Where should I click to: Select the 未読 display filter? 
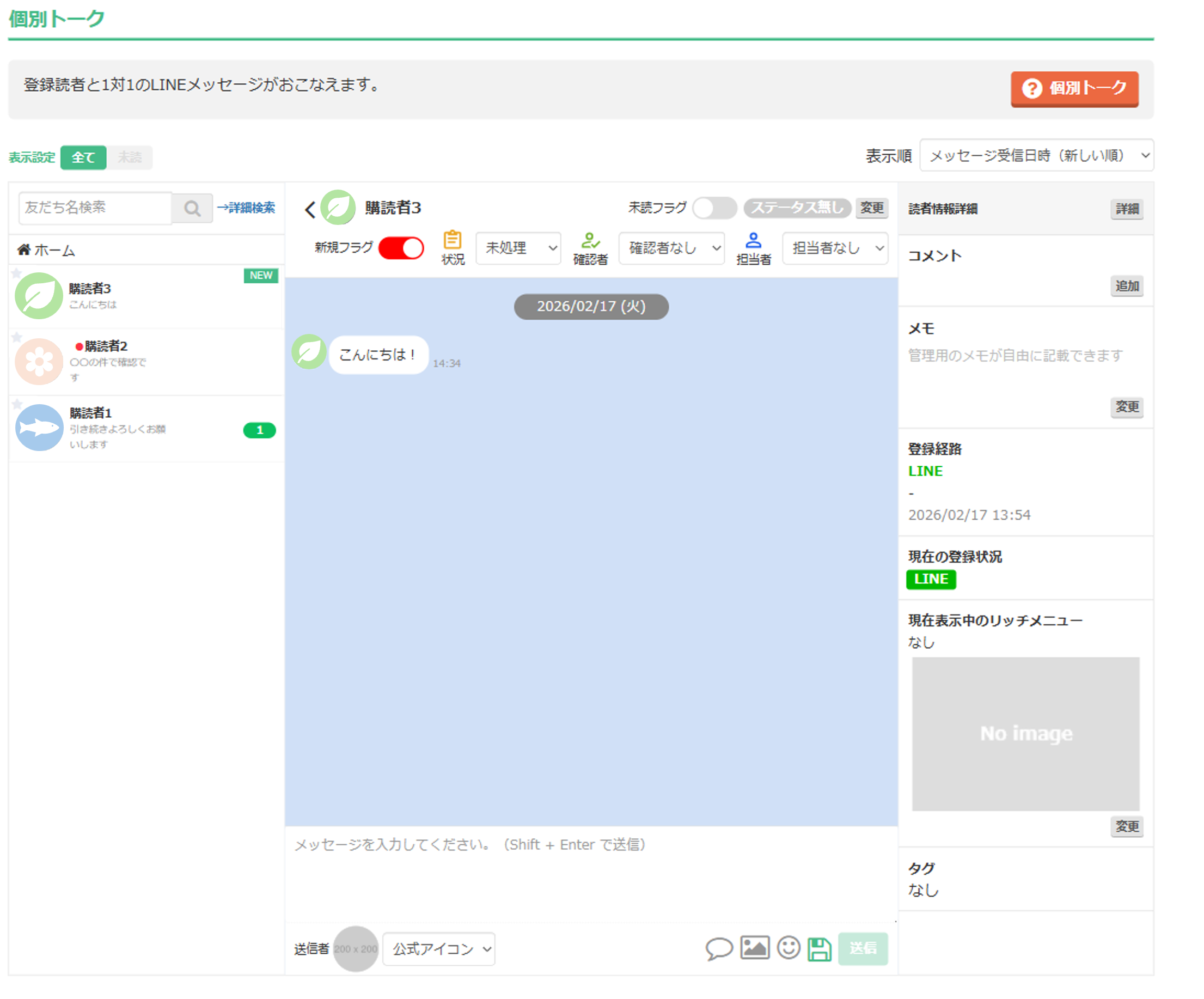[x=130, y=157]
